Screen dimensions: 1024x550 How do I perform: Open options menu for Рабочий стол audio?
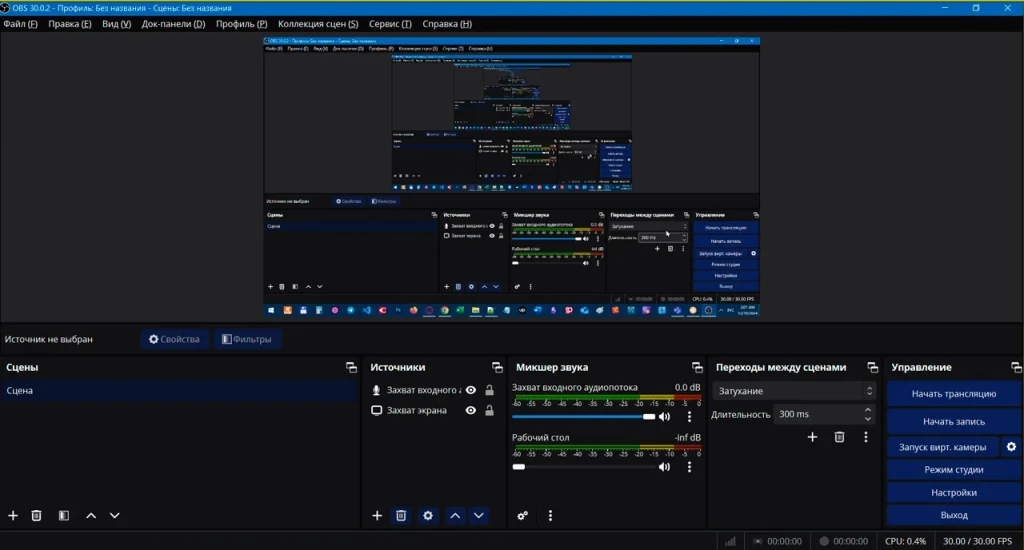tap(689, 466)
